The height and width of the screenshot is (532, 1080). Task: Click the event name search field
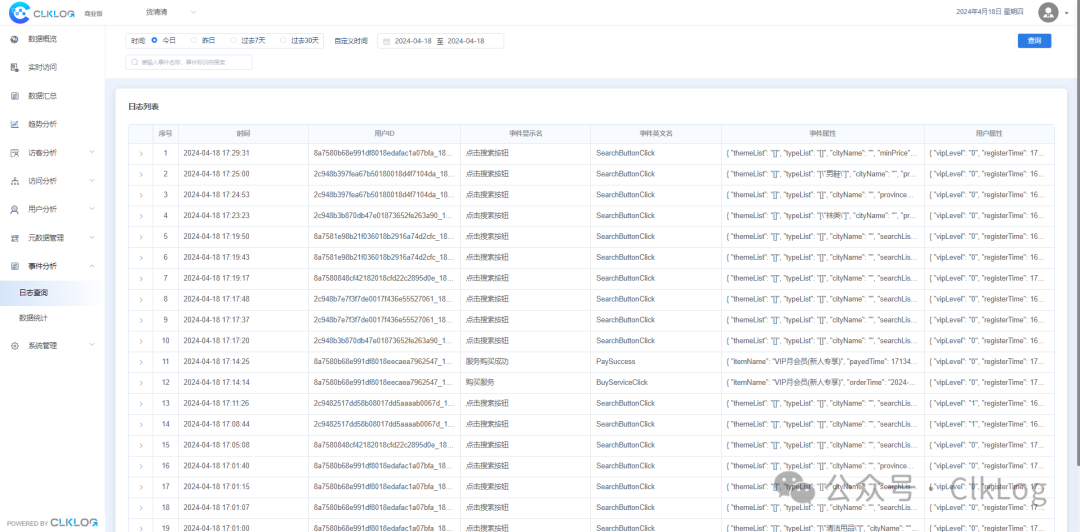(189, 62)
